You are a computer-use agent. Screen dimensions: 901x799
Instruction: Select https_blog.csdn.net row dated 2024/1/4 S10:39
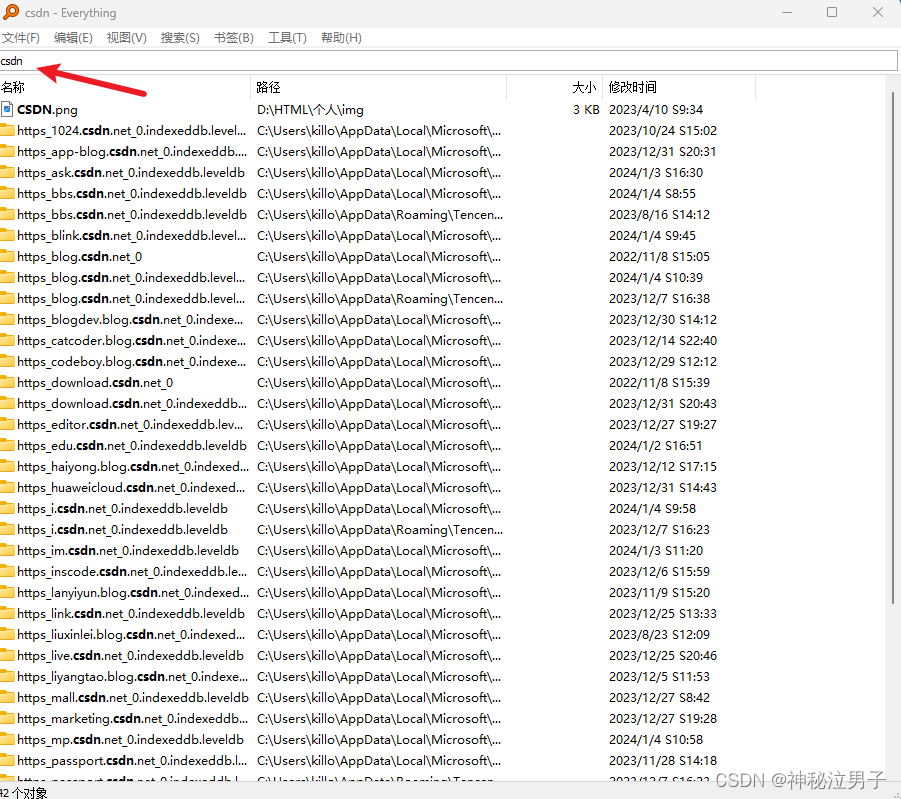coord(378,277)
